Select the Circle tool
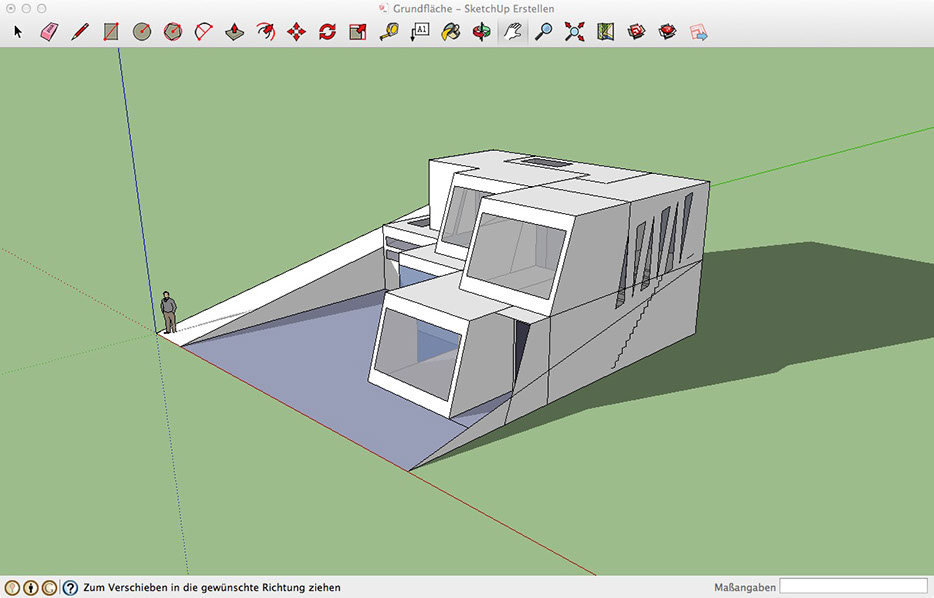 point(142,32)
